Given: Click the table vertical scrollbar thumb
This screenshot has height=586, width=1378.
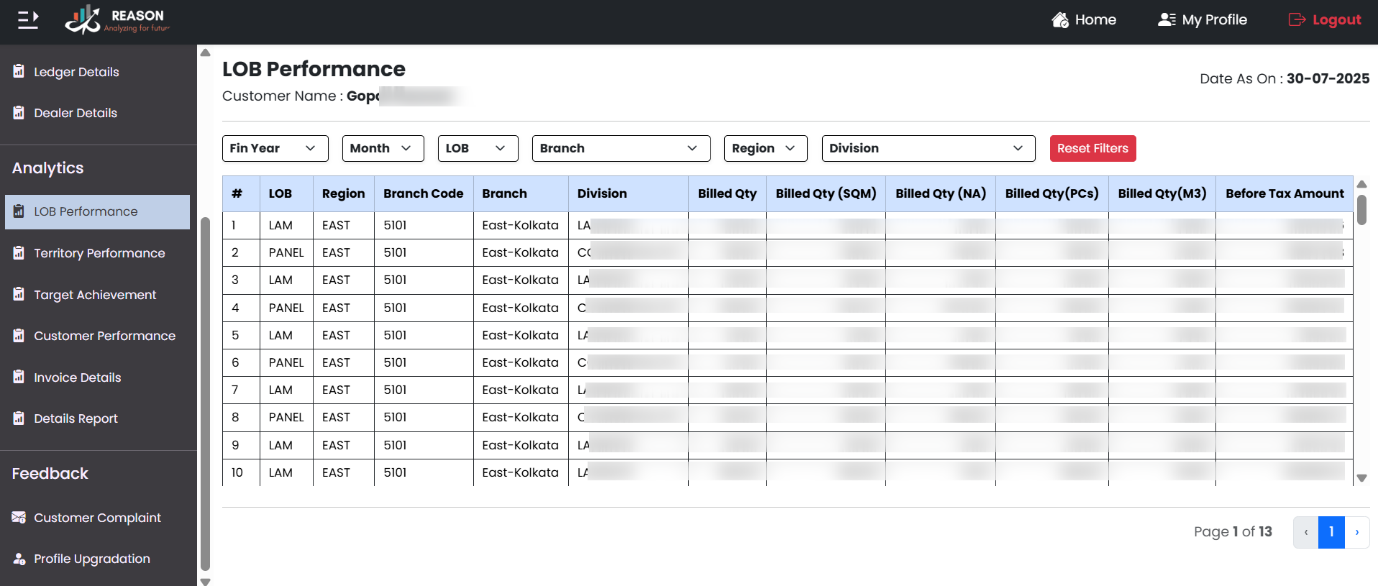Looking at the screenshot, I should coord(1361,208).
